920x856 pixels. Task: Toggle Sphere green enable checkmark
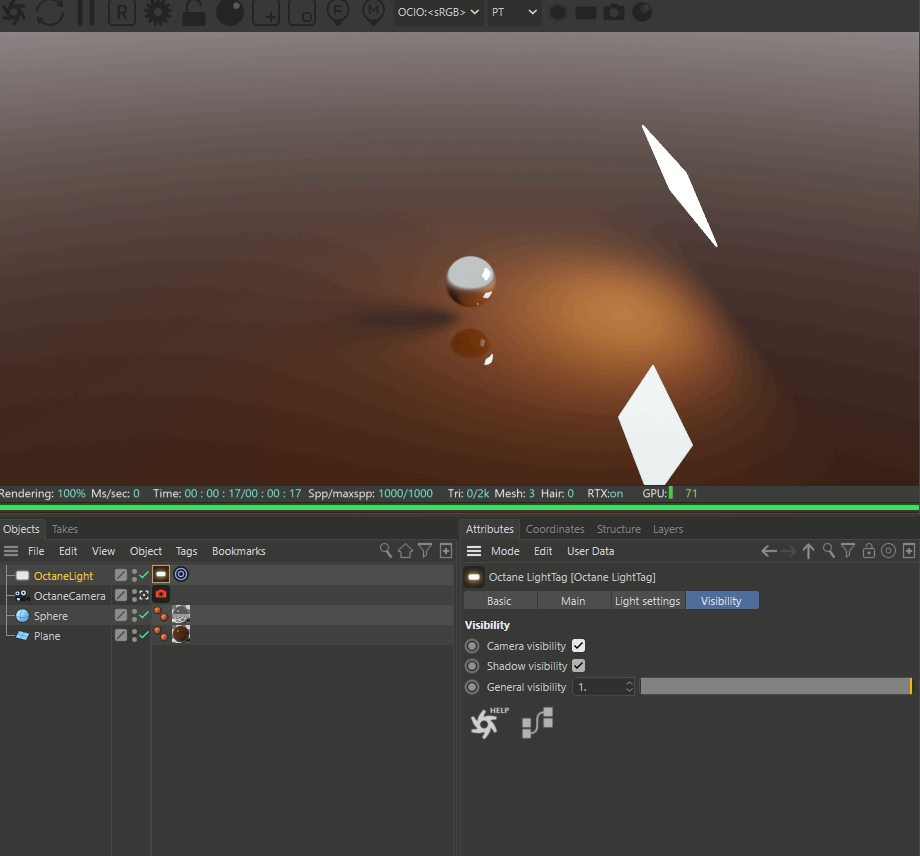(144, 615)
